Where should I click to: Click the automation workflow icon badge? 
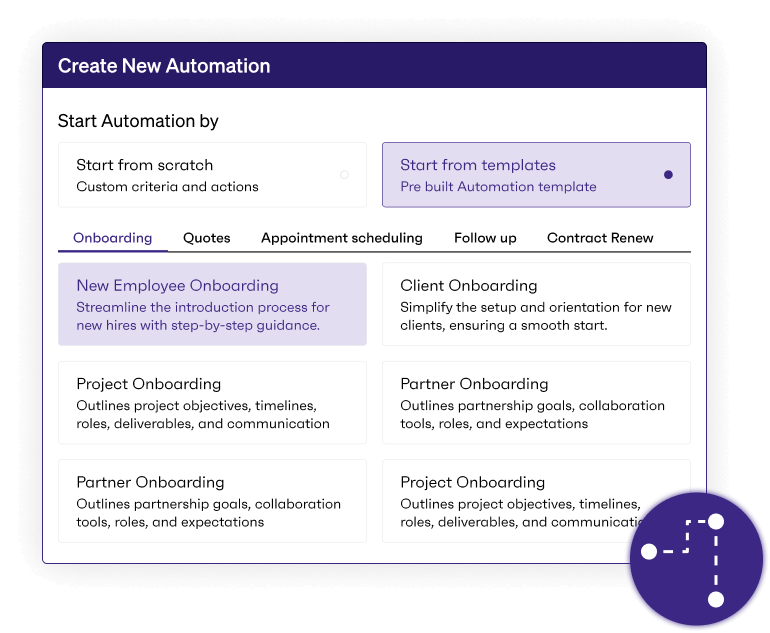[697, 561]
